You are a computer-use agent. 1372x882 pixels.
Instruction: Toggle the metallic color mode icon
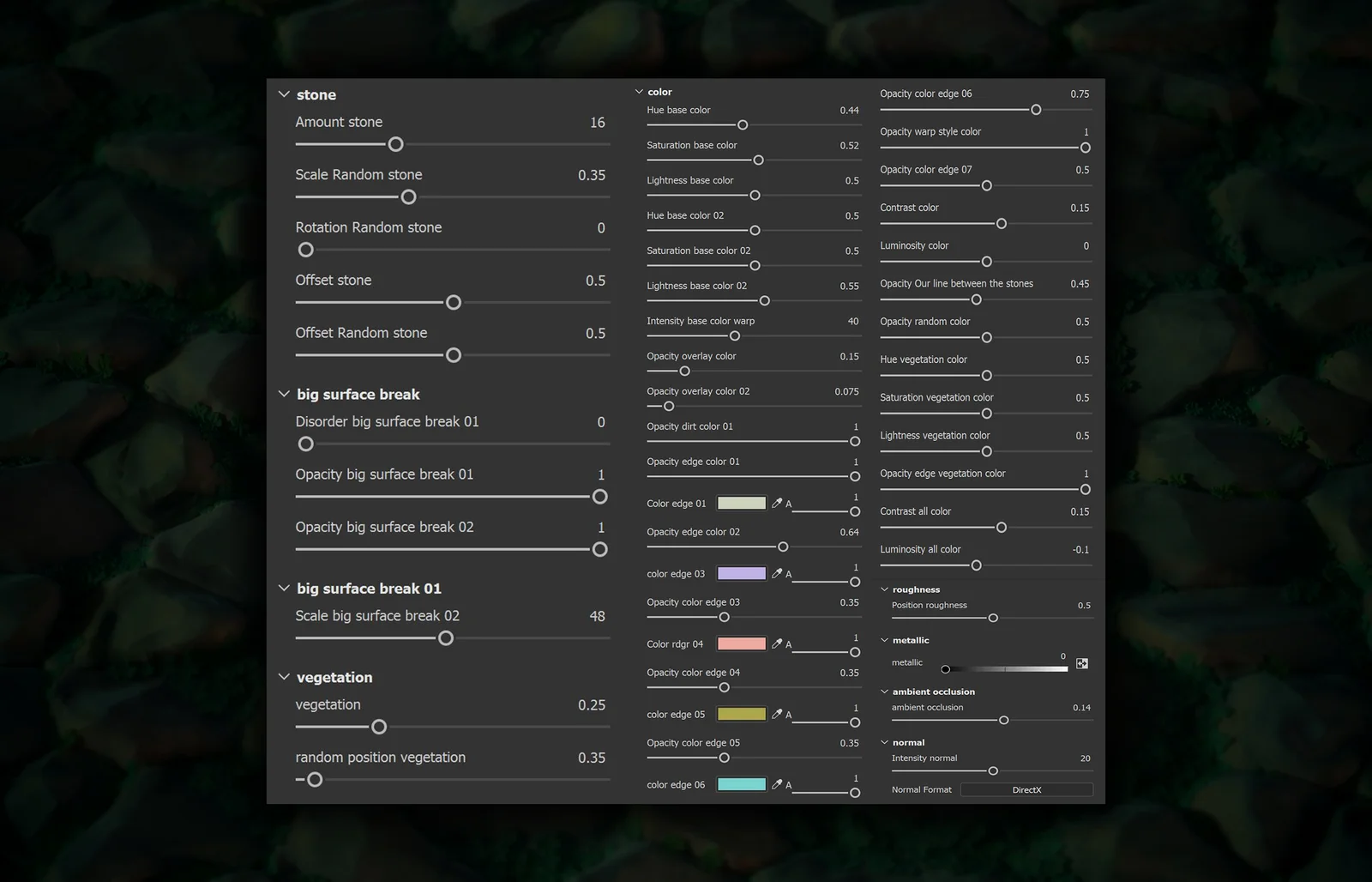coord(1082,663)
